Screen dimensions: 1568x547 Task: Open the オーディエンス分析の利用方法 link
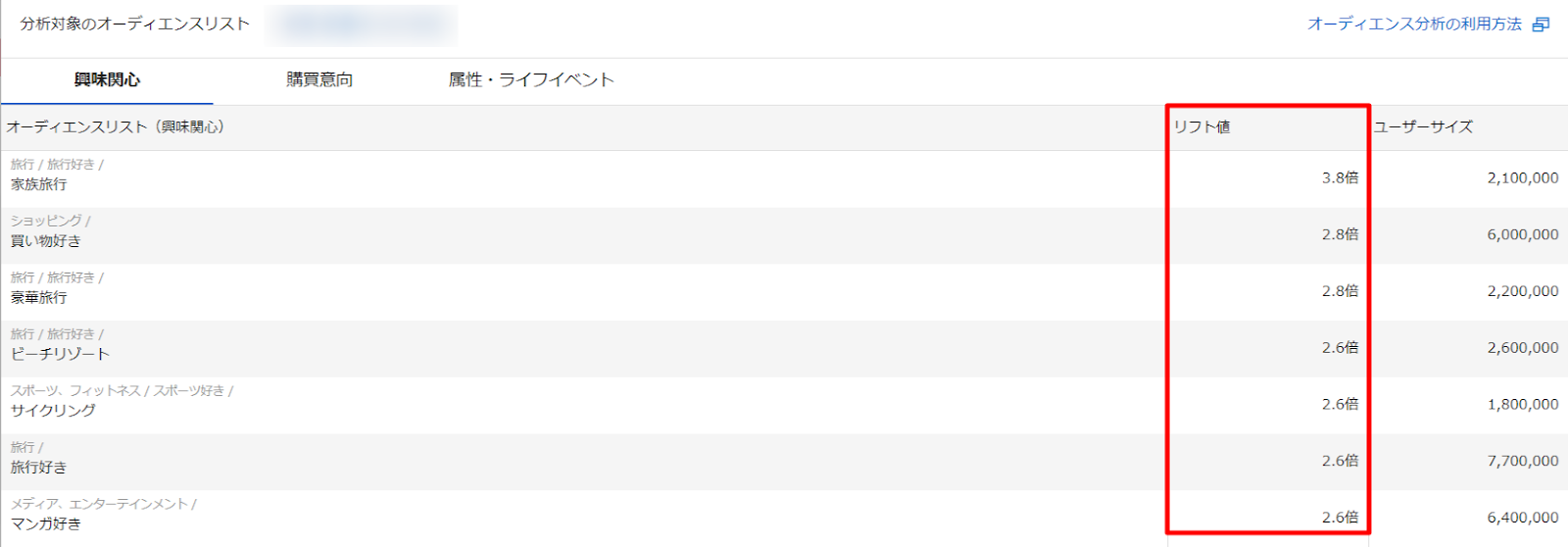(x=1414, y=25)
